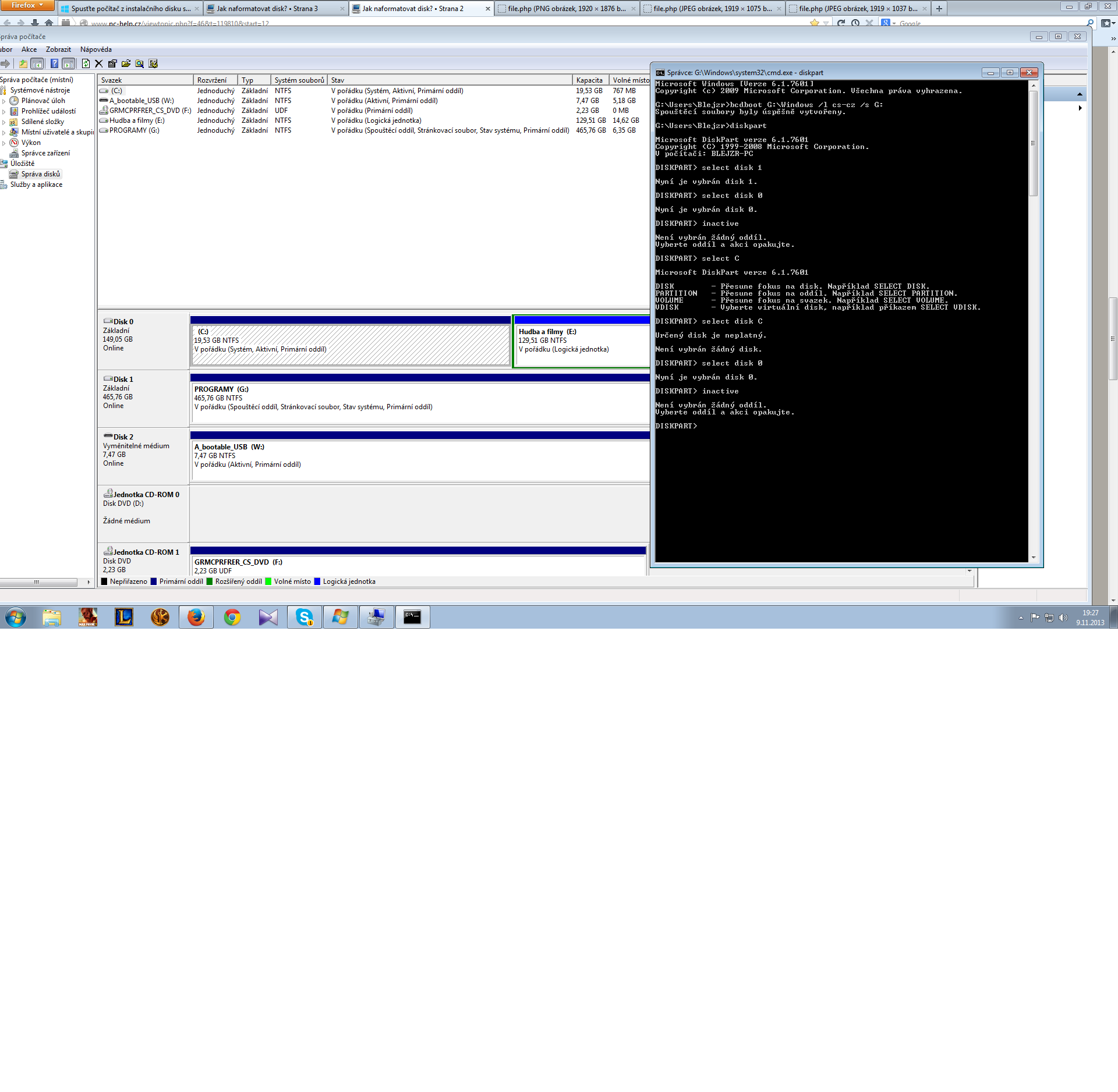Click the Logická jednotka legend color swatch
Viewport: 1118px width, 1092px height.
click(317, 582)
